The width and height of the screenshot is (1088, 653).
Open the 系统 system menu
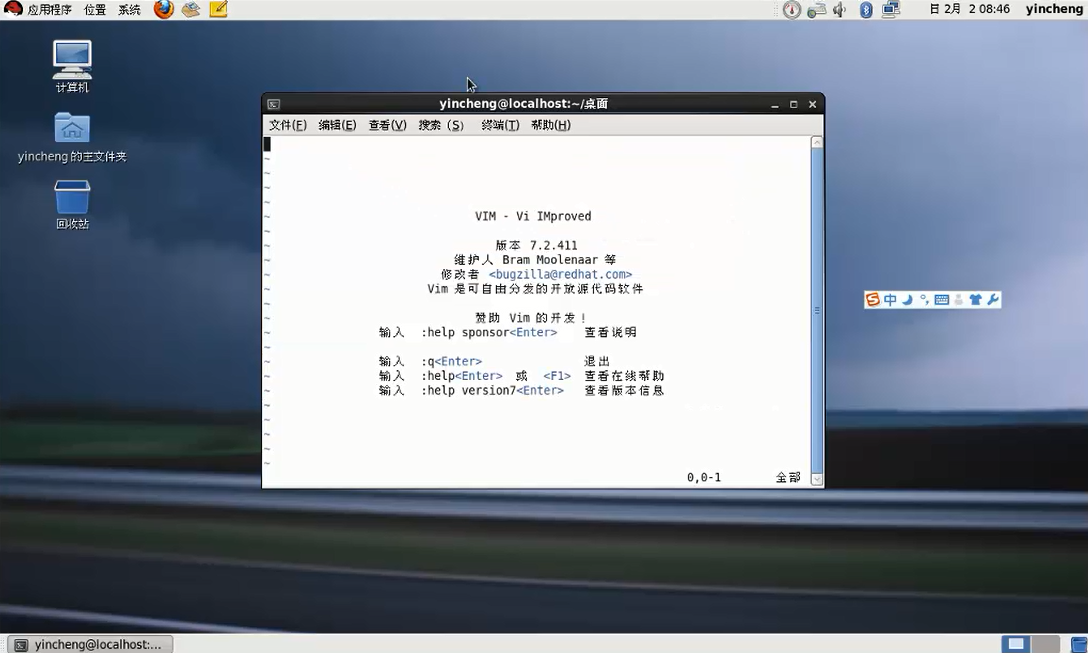(x=129, y=9)
